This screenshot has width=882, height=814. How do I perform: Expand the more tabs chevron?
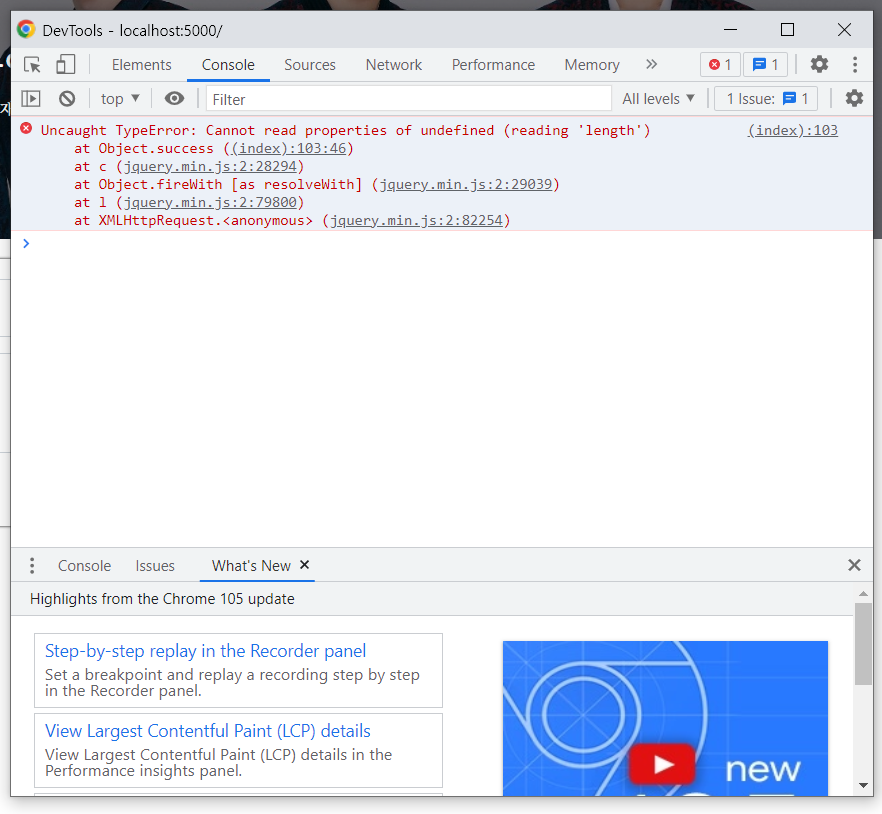(651, 64)
